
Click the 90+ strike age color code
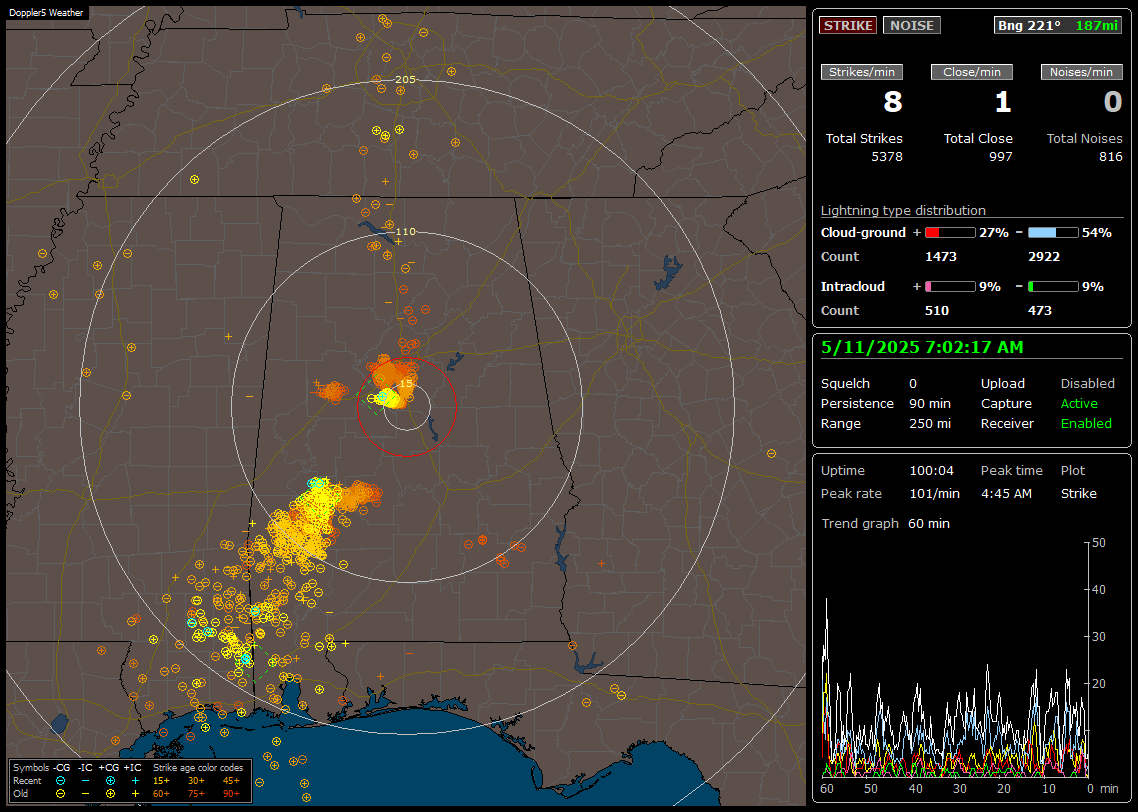pos(231,794)
